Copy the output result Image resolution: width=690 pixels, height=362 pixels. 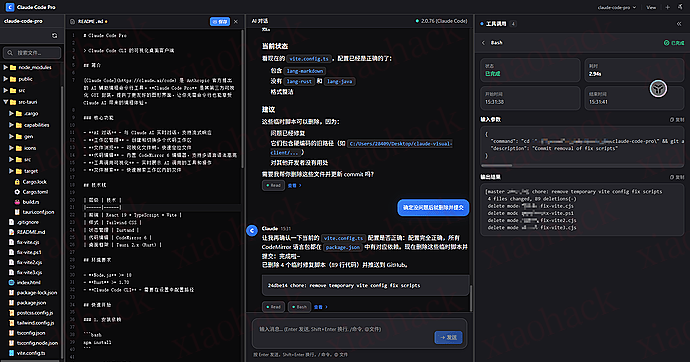point(677,177)
